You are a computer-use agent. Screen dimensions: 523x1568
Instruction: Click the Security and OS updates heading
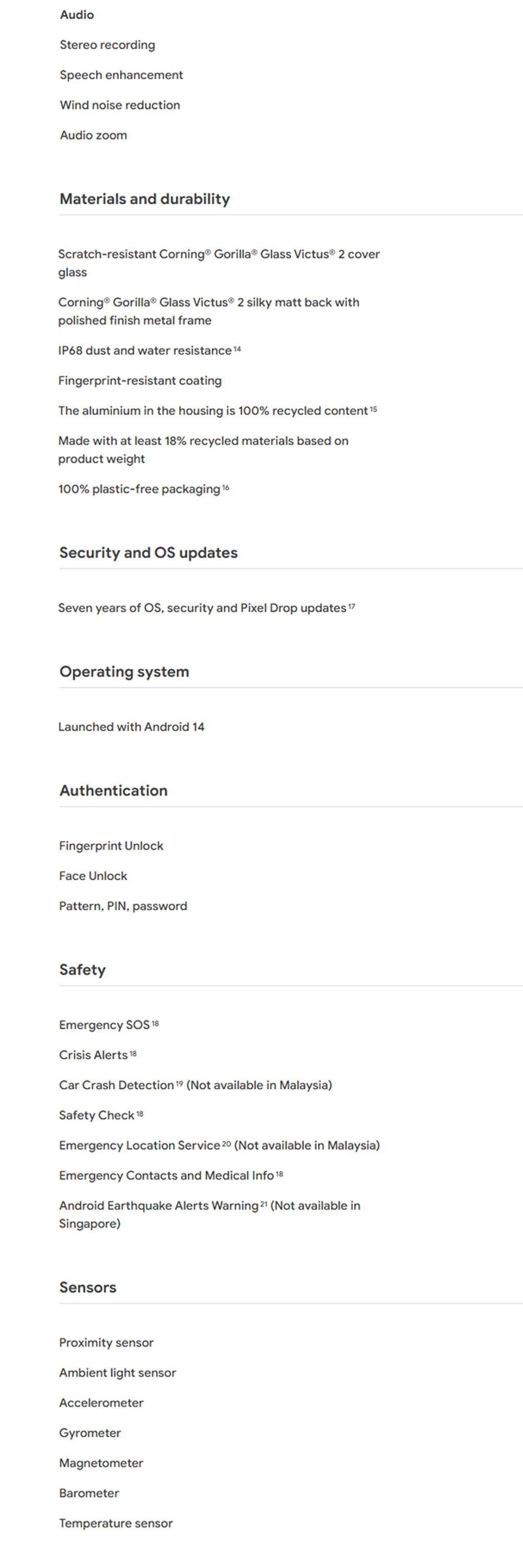[x=149, y=552]
